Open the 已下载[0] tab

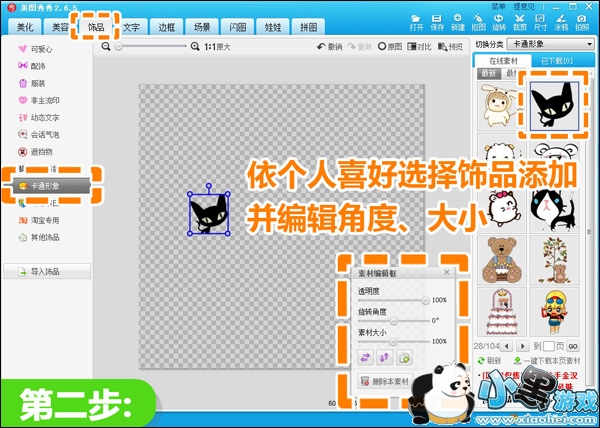557,61
